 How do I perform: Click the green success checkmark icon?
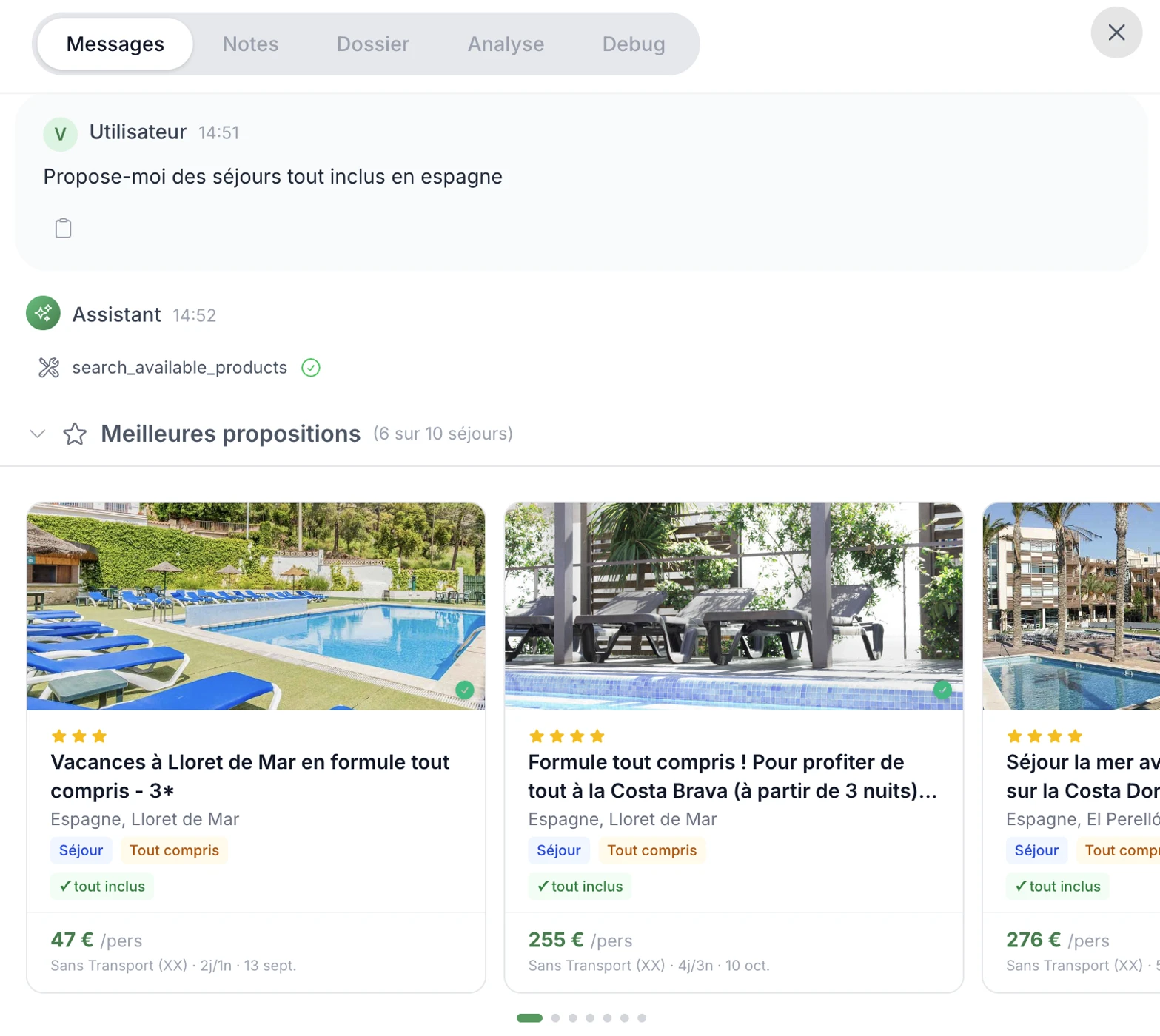click(x=311, y=368)
